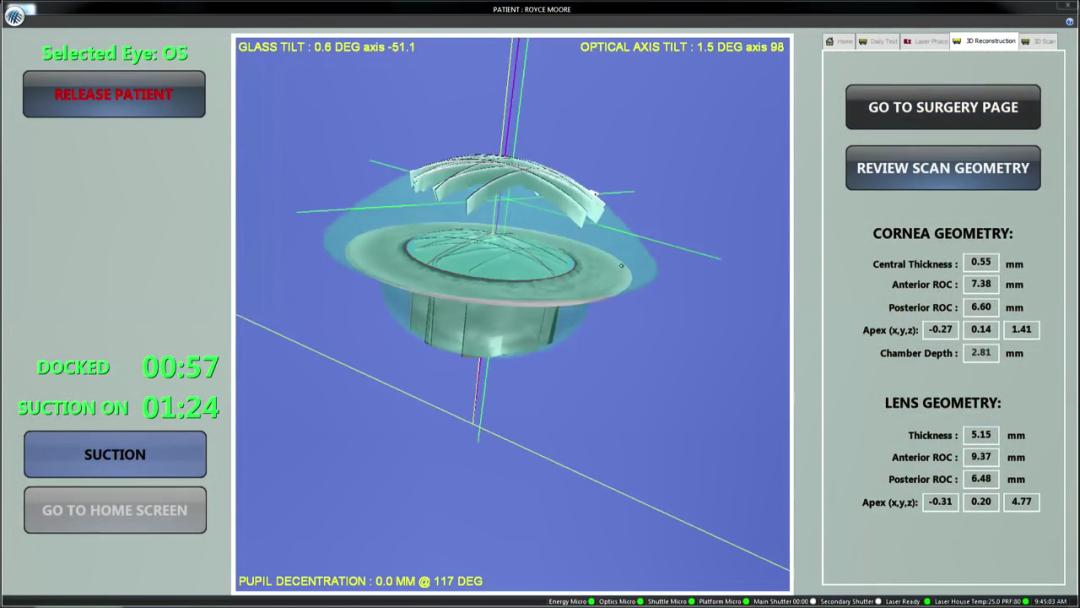Switch to the Home tab
1080x608 pixels.
pos(838,41)
